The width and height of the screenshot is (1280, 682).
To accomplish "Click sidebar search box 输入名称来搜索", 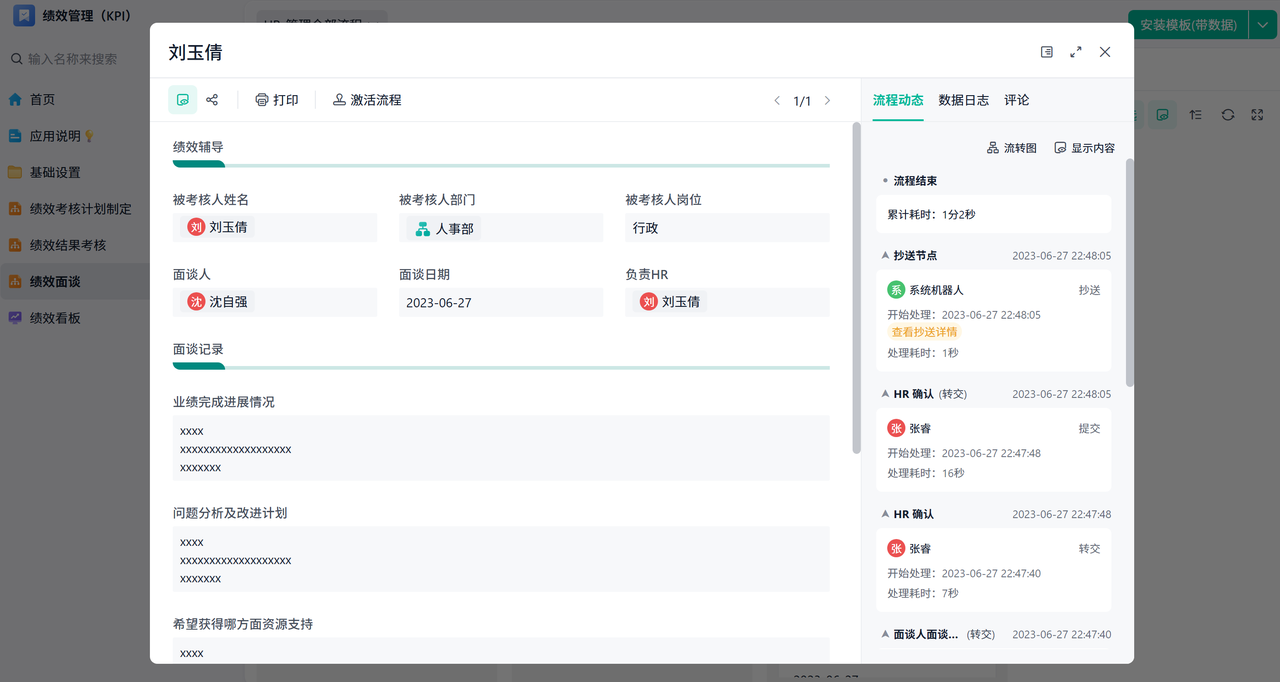I will pyautogui.click(x=75, y=59).
